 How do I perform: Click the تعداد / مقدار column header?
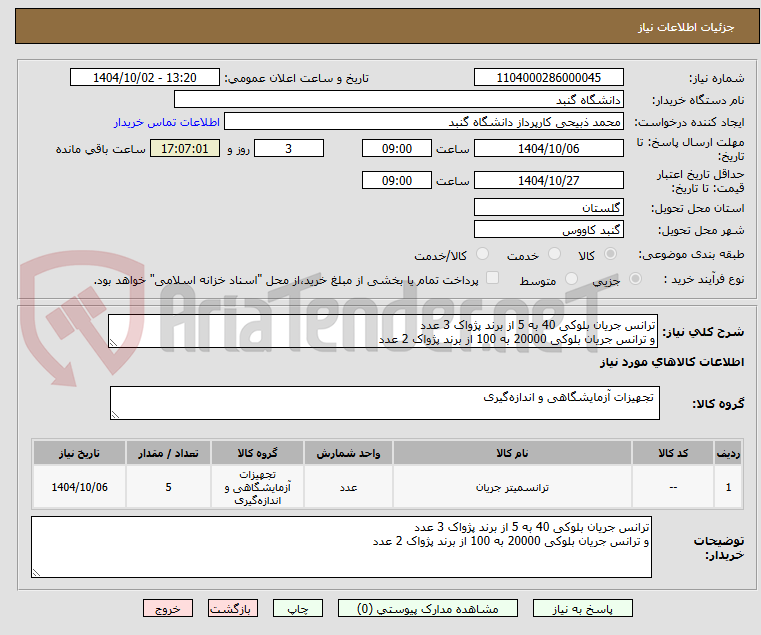coord(168,453)
